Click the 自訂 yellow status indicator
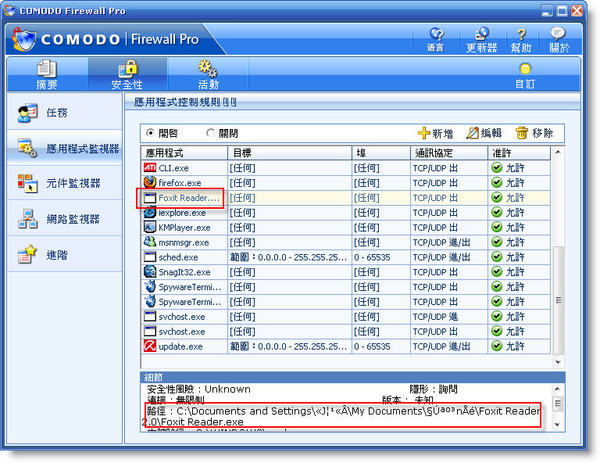The image size is (600, 463). (525, 68)
